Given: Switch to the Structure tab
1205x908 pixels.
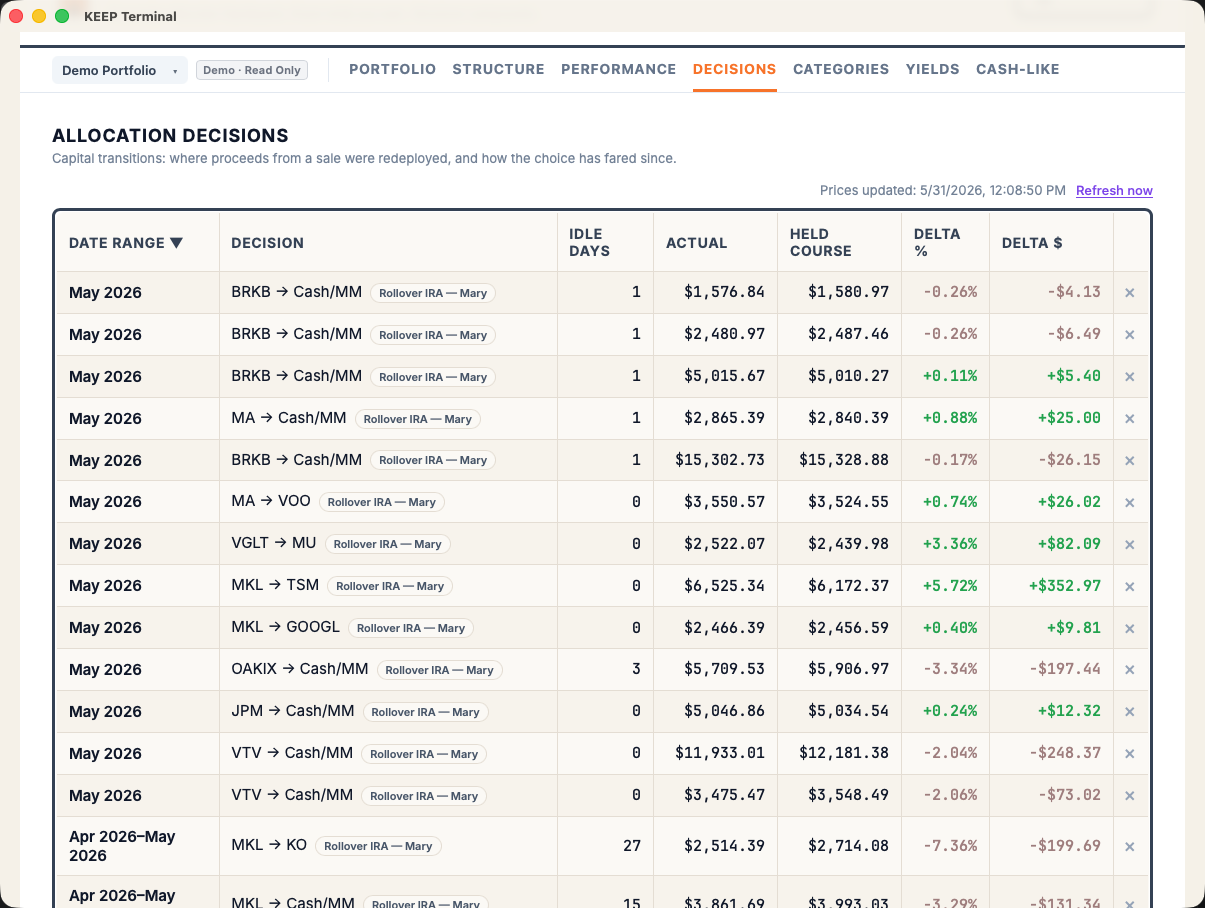Looking at the screenshot, I should pos(498,69).
